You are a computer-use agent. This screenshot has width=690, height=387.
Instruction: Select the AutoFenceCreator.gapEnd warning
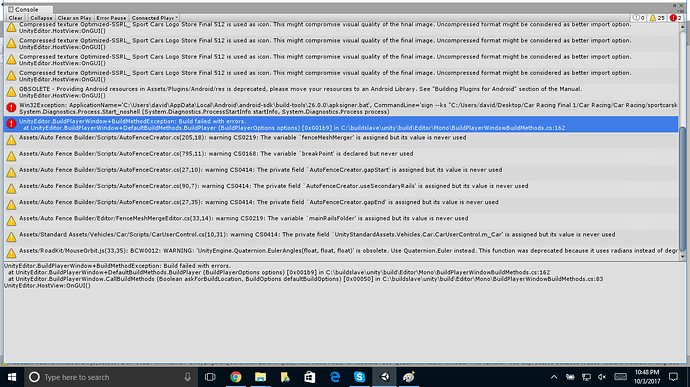pos(341,205)
